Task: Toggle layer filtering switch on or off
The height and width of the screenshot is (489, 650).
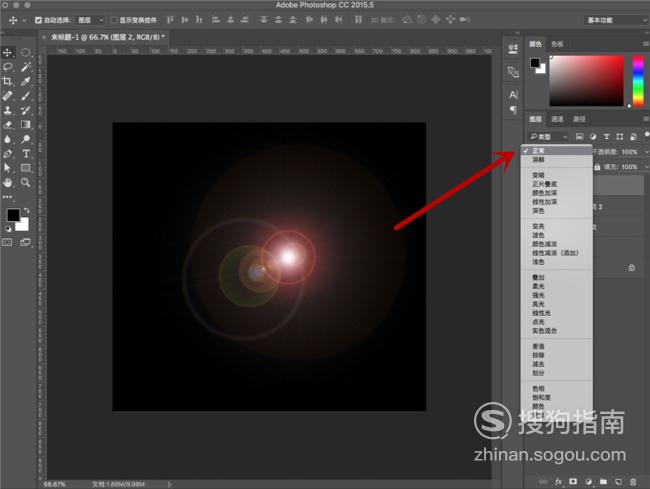Action: coord(647,135)
